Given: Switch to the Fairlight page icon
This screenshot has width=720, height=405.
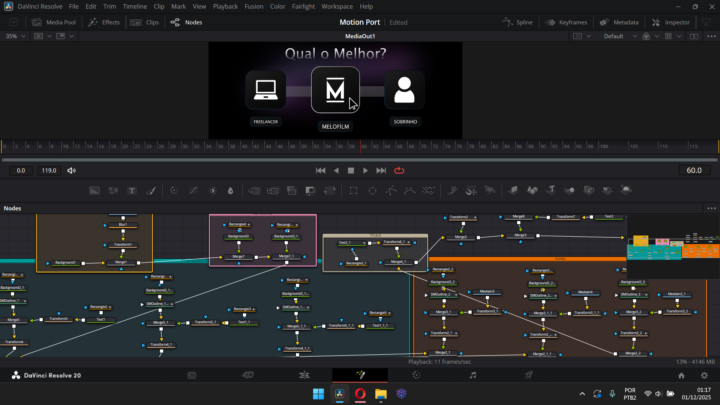Looking at the screenshot, I should [472, 375].
